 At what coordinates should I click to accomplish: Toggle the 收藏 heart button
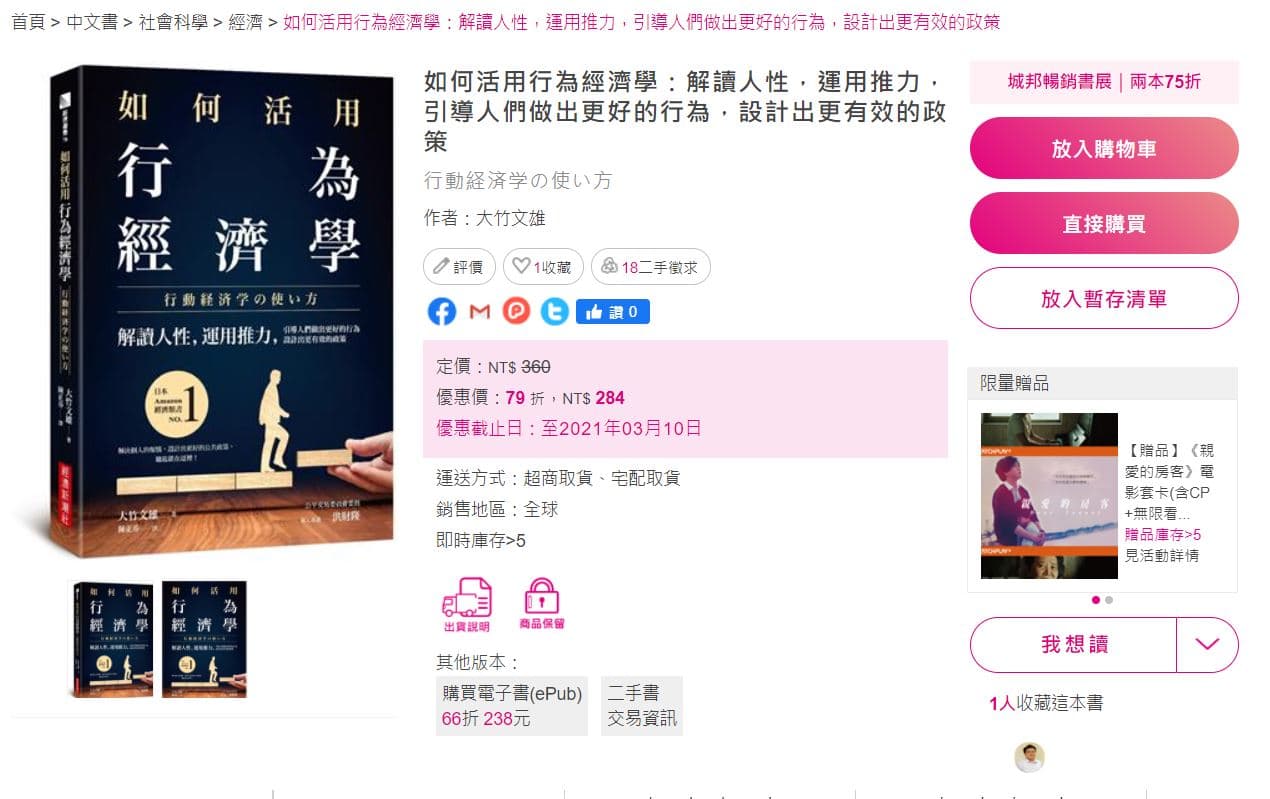(x=542, y=267)
